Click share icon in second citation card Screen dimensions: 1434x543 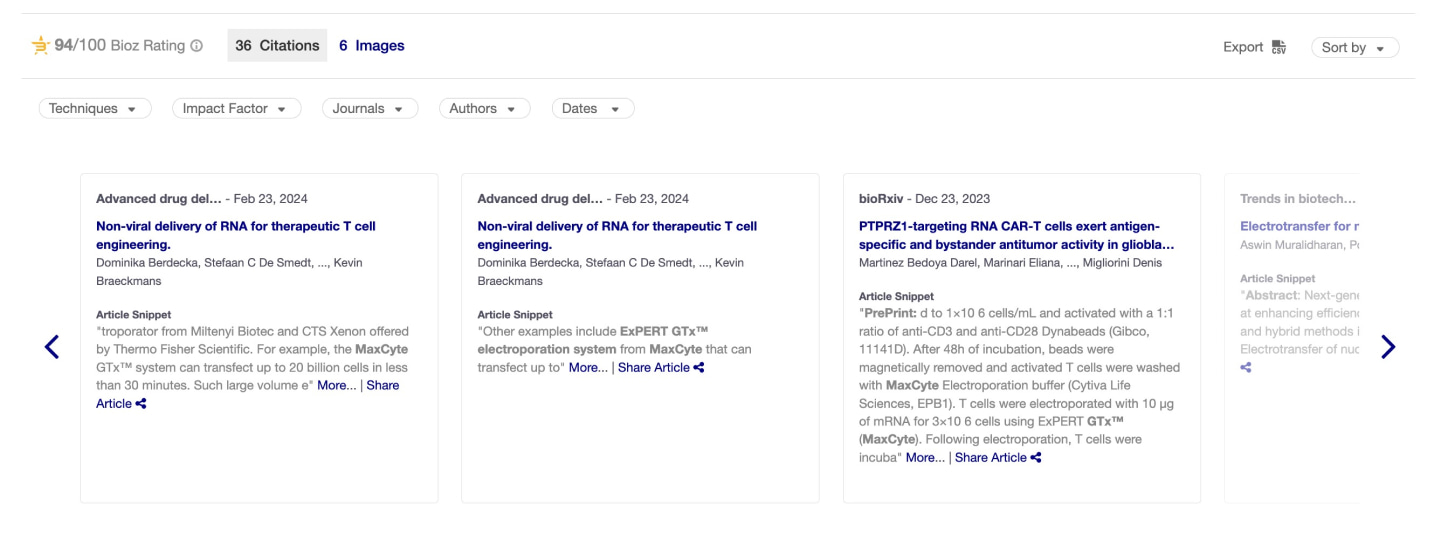(x=699, y=368)
